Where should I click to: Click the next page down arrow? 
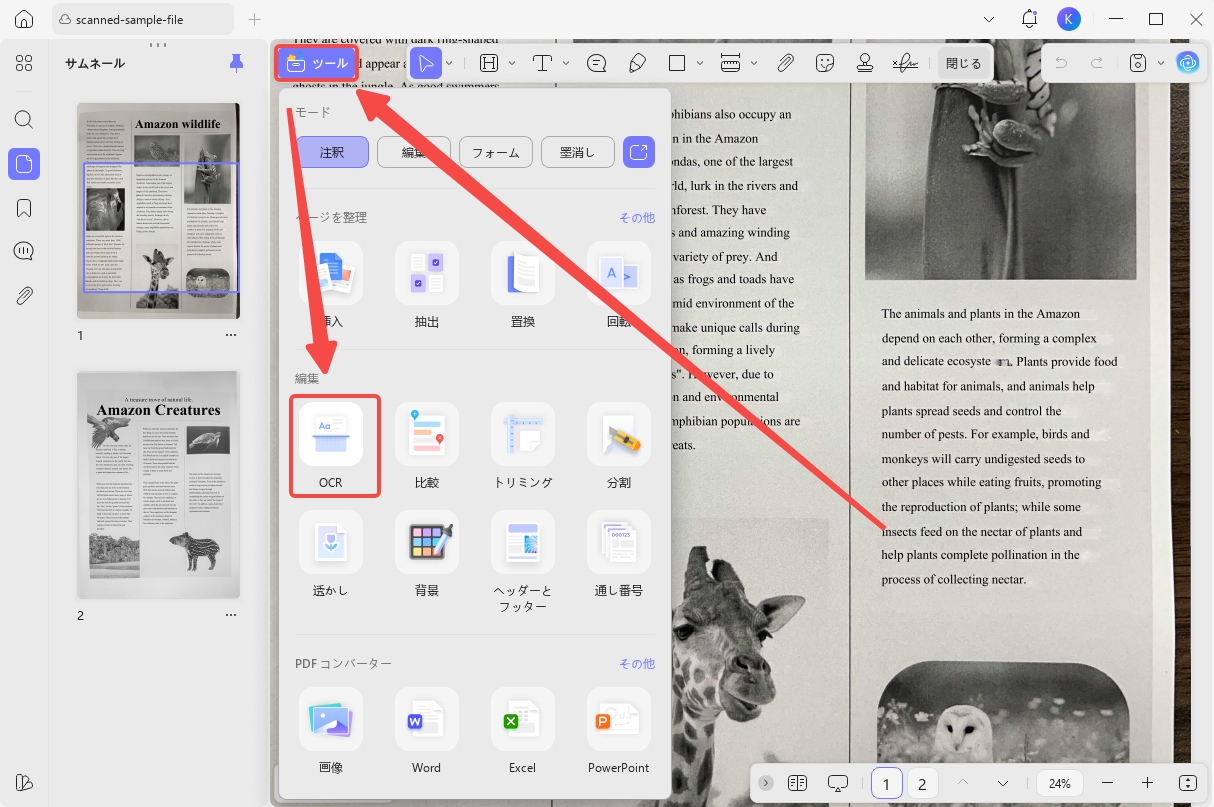[1003, 783]
